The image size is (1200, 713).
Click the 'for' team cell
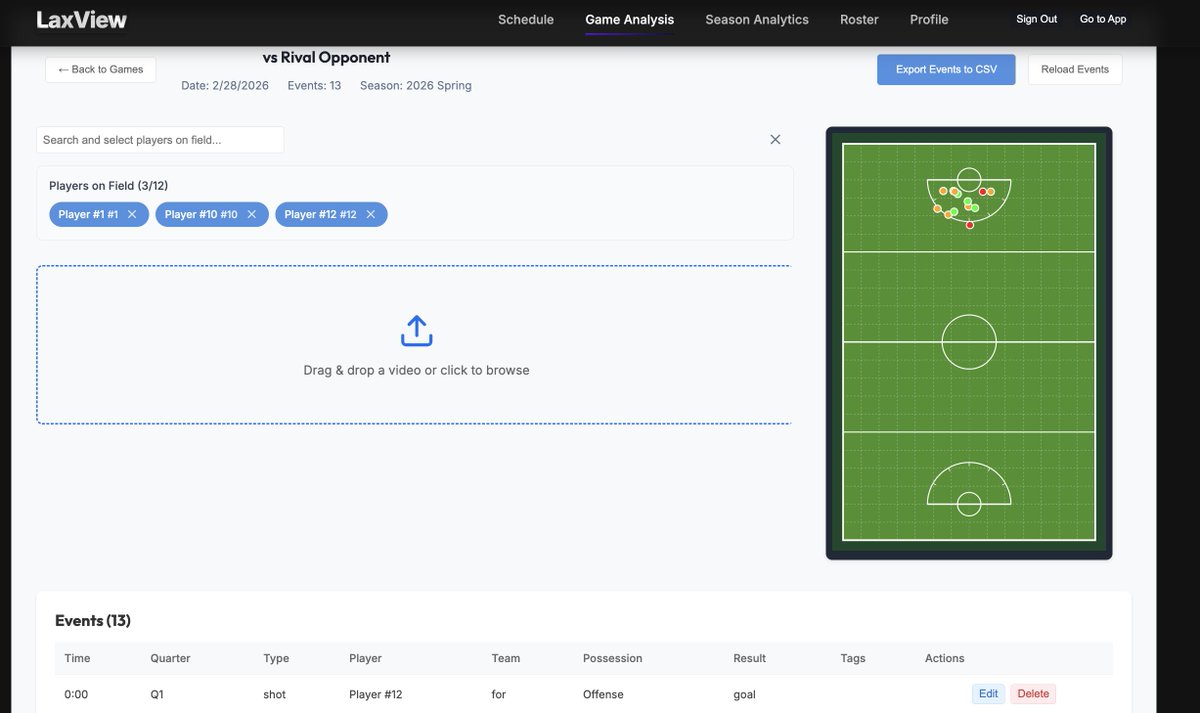tap(499, 694)
